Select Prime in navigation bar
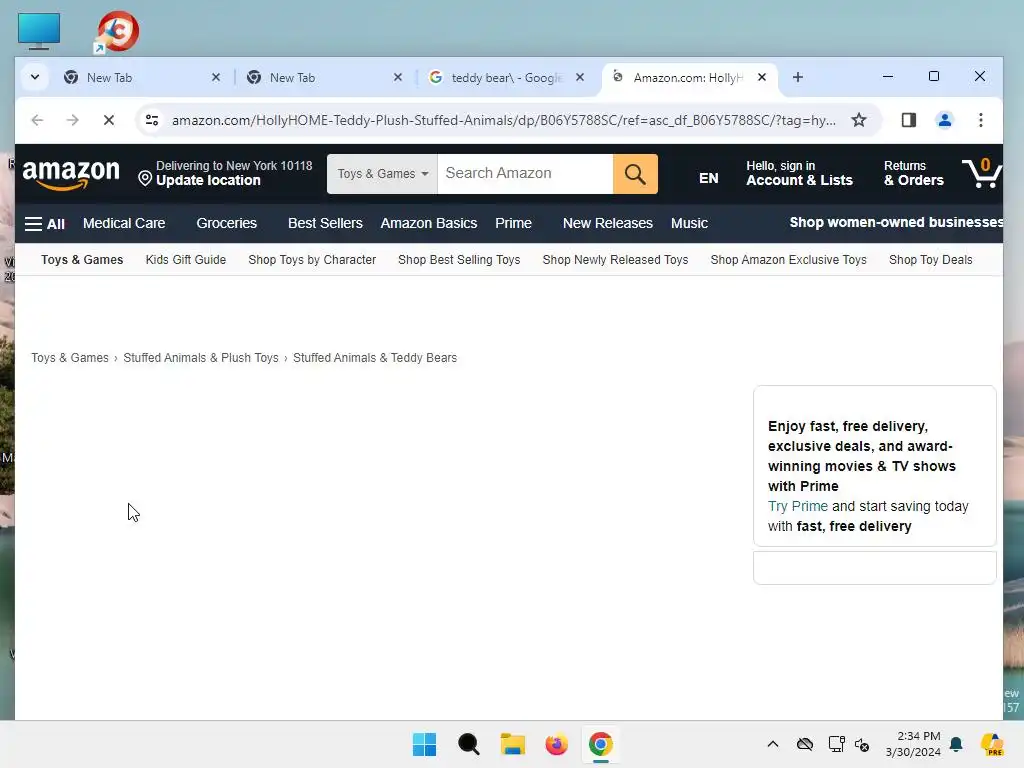 tap(513, 223)
